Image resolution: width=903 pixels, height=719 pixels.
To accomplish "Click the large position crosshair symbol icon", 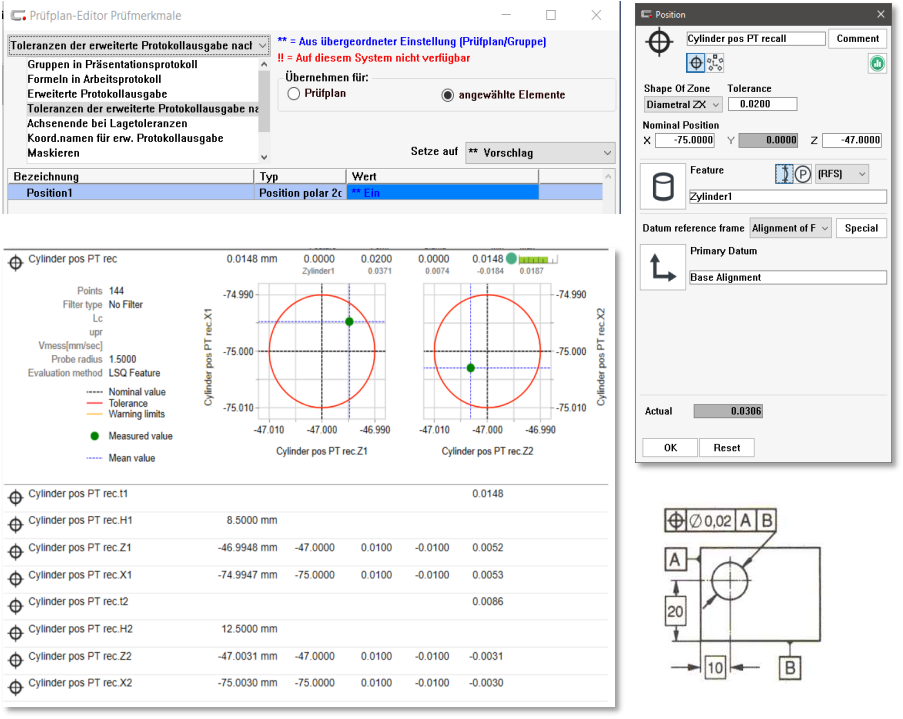I will [x=658, y=42].
